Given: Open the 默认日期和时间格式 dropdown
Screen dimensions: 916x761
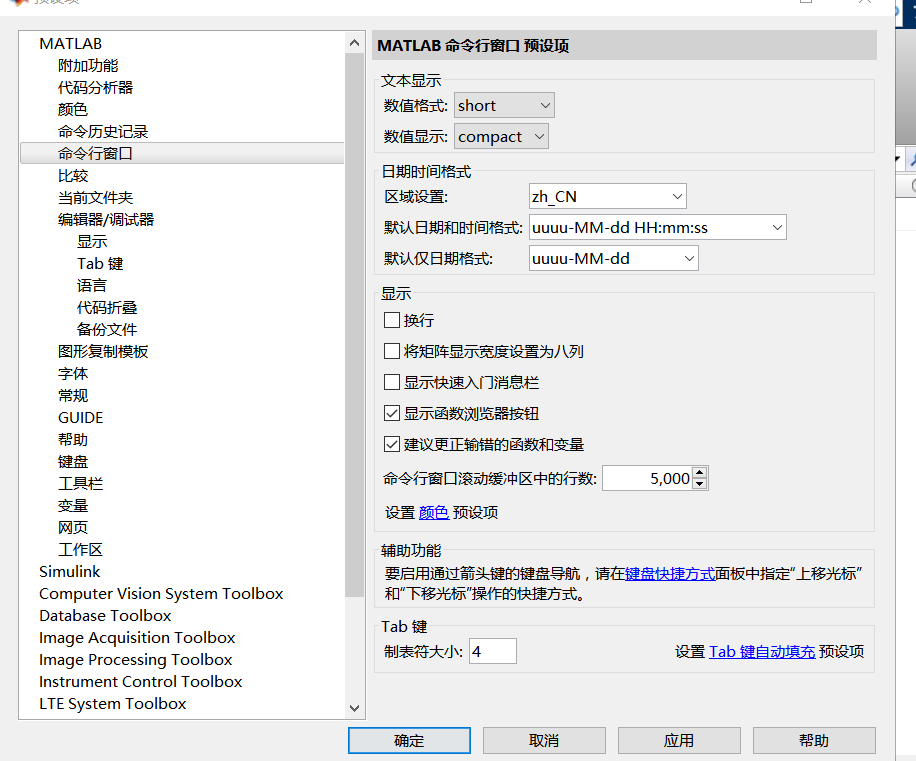Looking at the screenshot, I should (657, 227).
